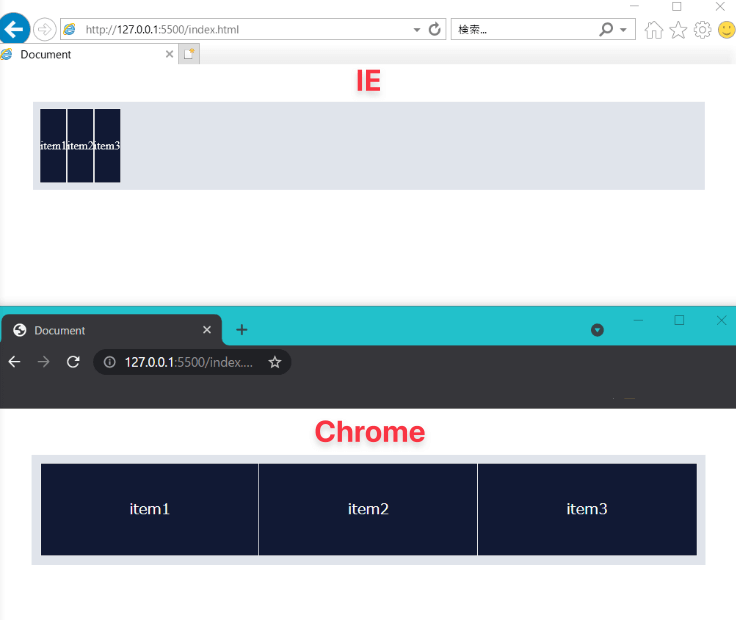Screen dimensions: 736x620
Task: Open a new Chrome tab with plus
Action: tap(241, 330)
